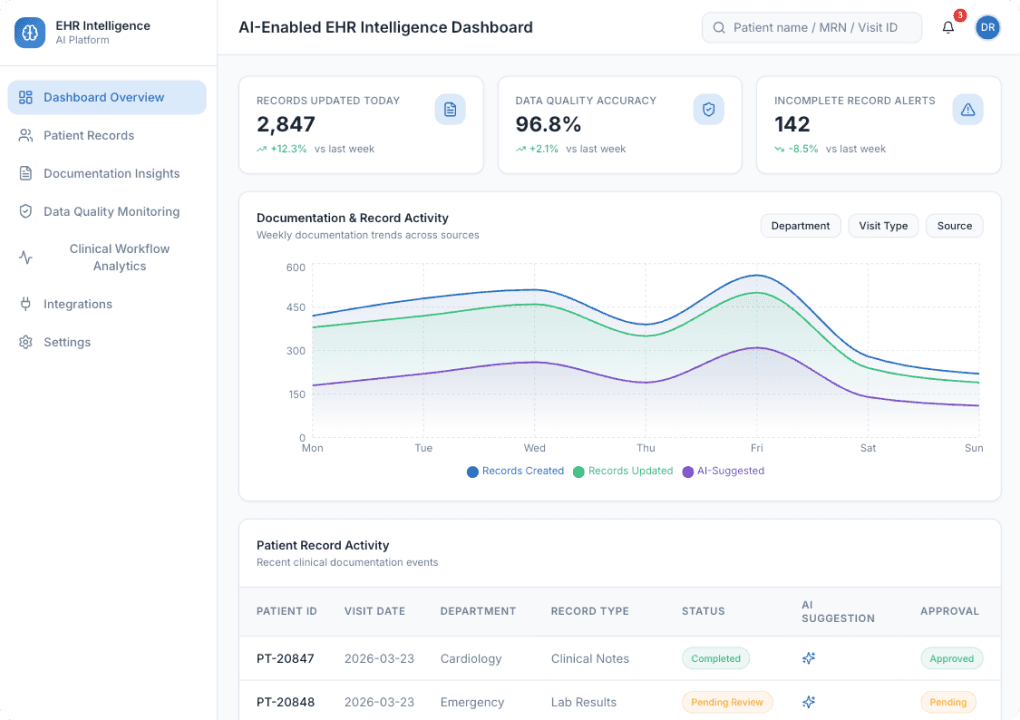Image resolution: width=1020 pixels, height=720 pixels.
Task: Click the Approved badge for PT-20847
Action: coord(951,658)
